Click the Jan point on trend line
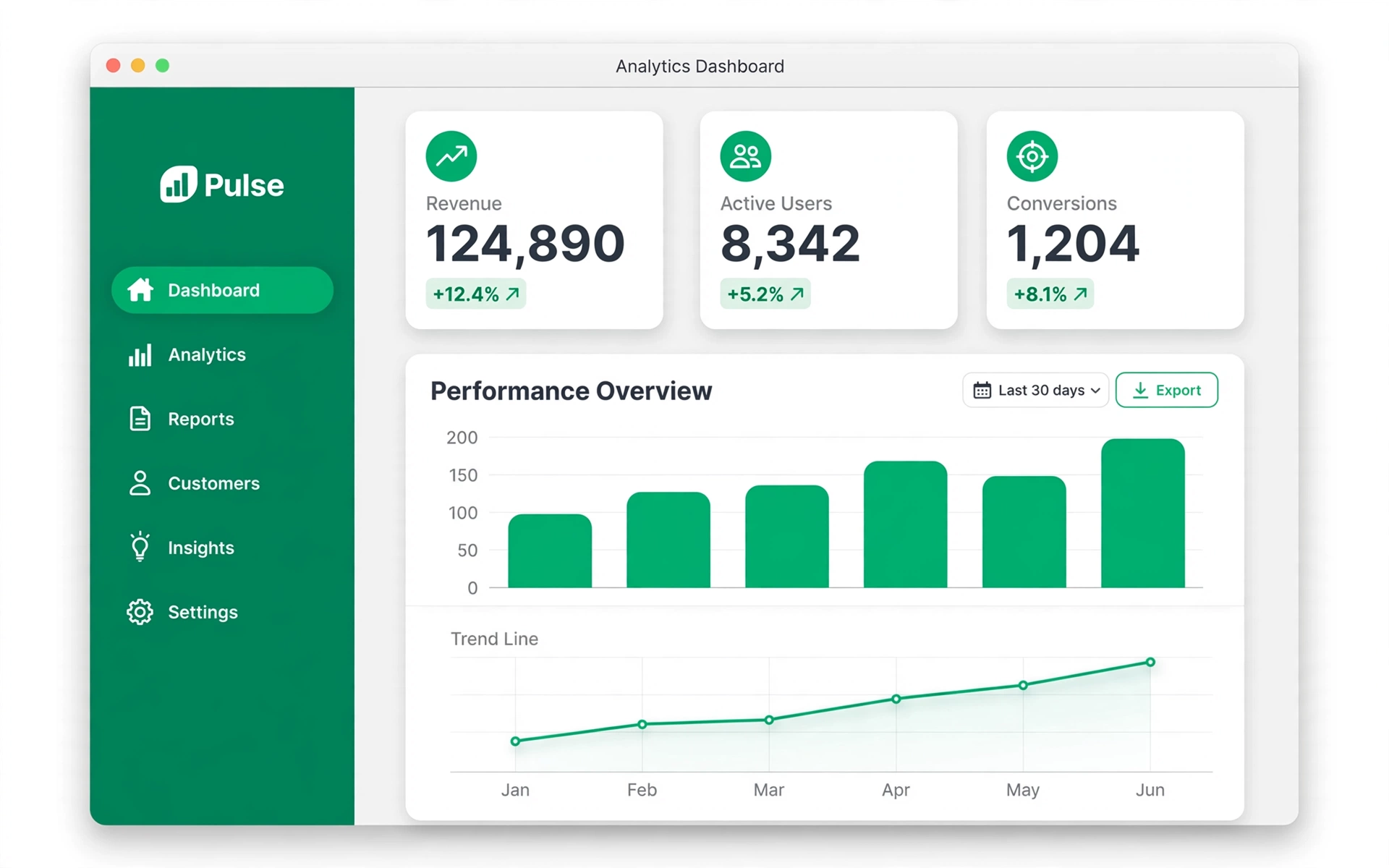The image size is (1389, 868). pyautogui.click(x=515, y=741)
